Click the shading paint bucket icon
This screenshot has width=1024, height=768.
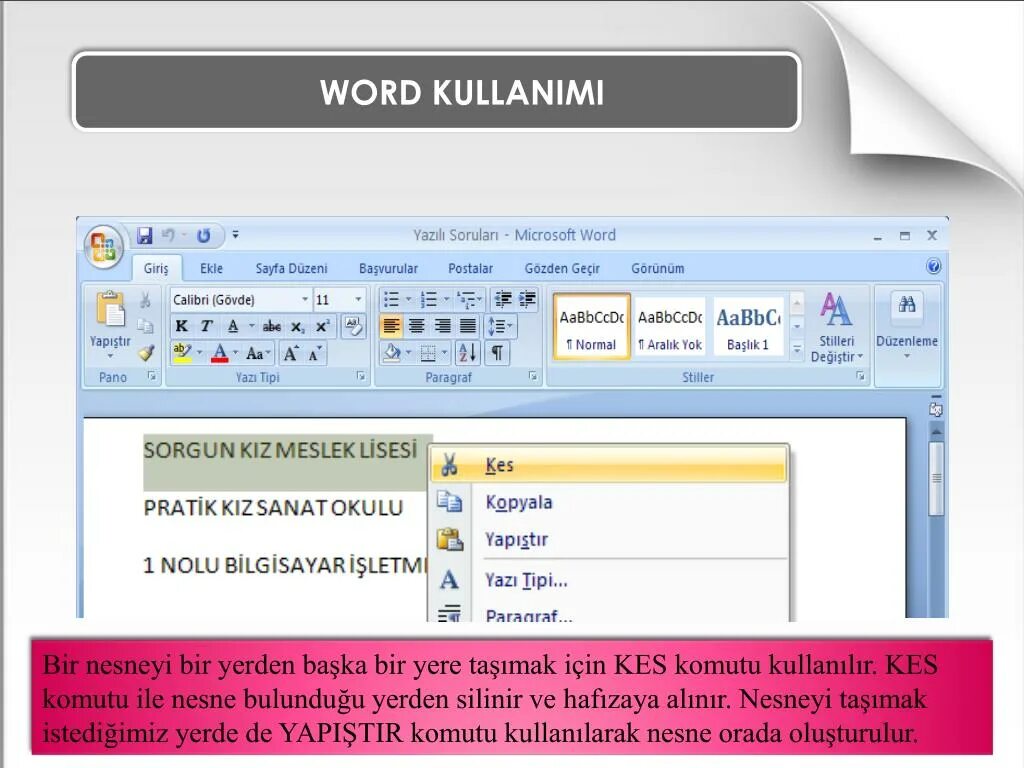click(392, 353)
